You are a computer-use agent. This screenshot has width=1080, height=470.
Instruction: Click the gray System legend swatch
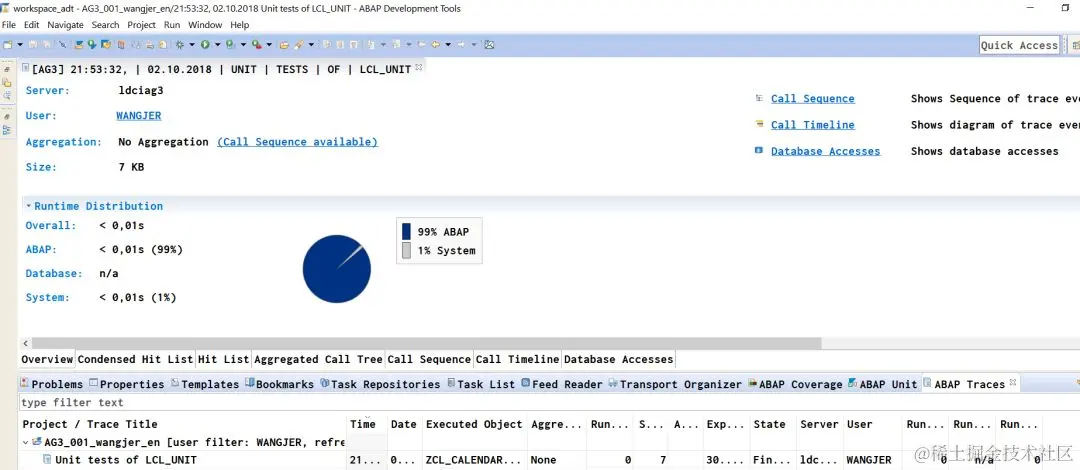point(406,250)
